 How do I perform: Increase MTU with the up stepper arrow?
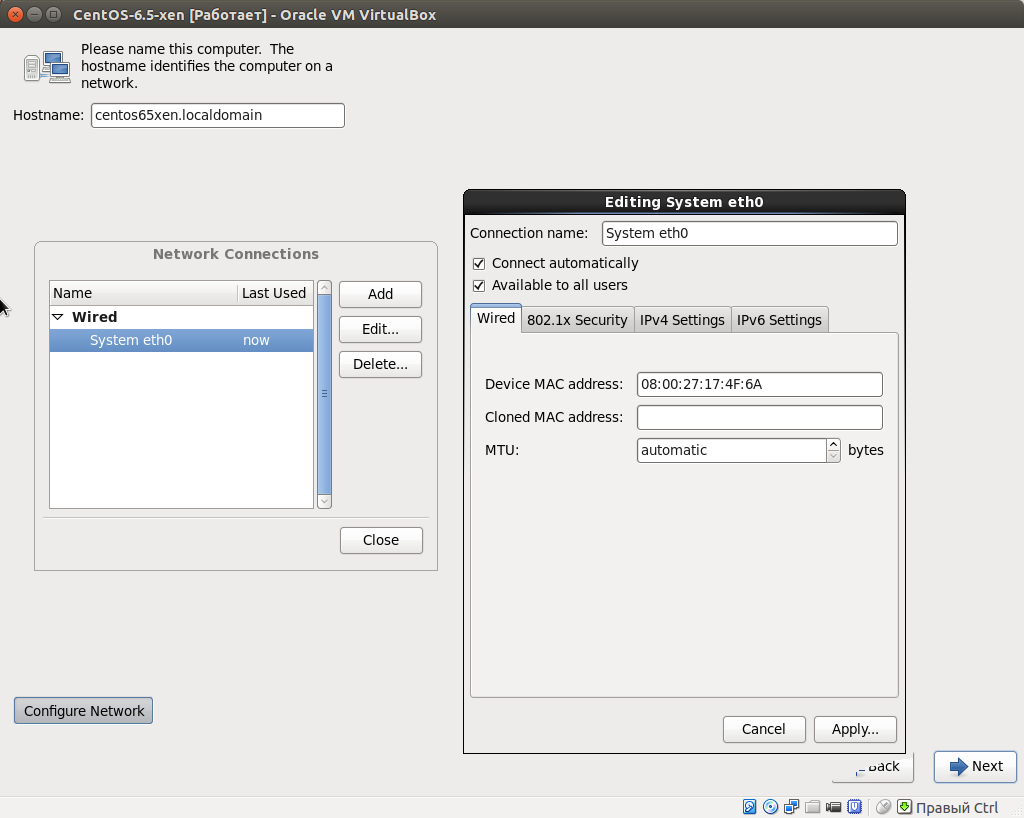(x=833, y=445)
